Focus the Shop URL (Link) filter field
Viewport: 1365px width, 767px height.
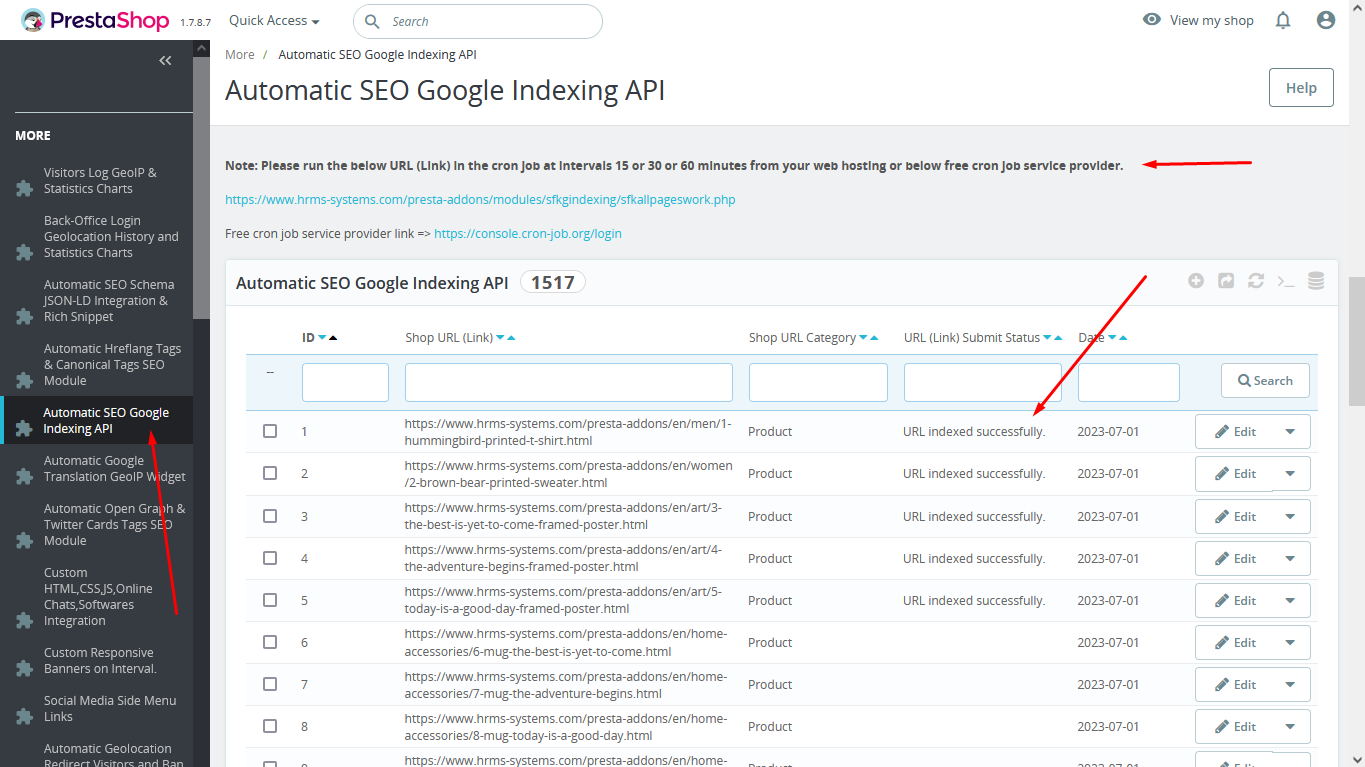(569, 382)
